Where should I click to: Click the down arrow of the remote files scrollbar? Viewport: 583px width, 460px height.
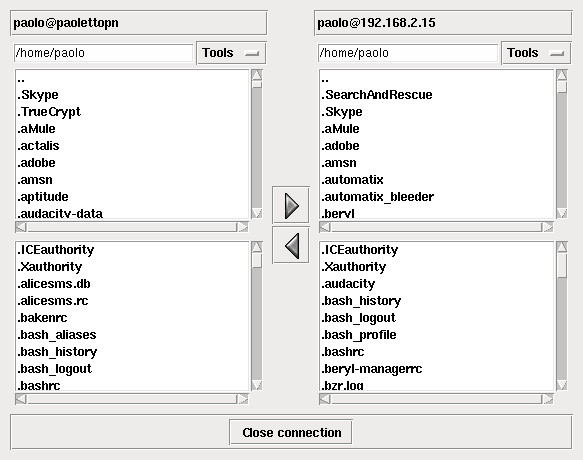coord(562,385)
